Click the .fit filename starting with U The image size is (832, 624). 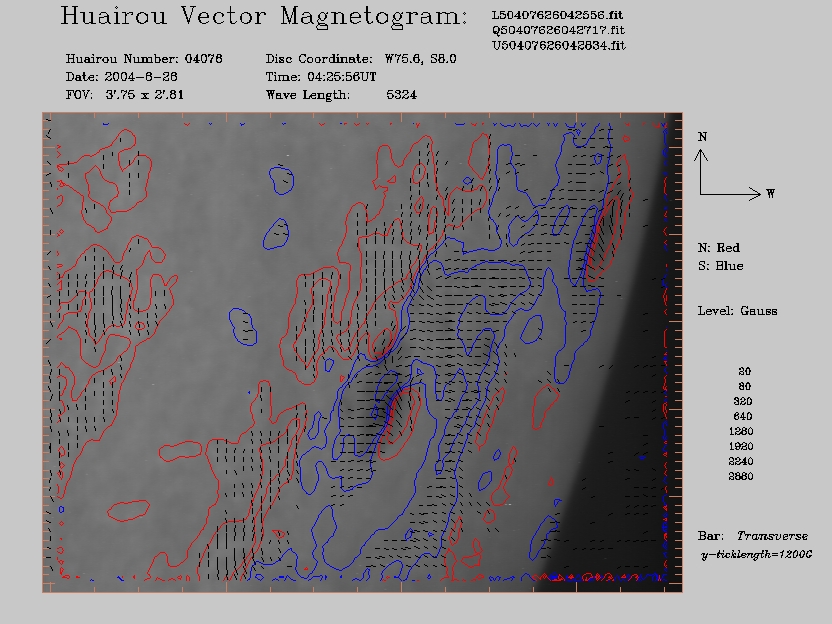[x=558, y=46]
